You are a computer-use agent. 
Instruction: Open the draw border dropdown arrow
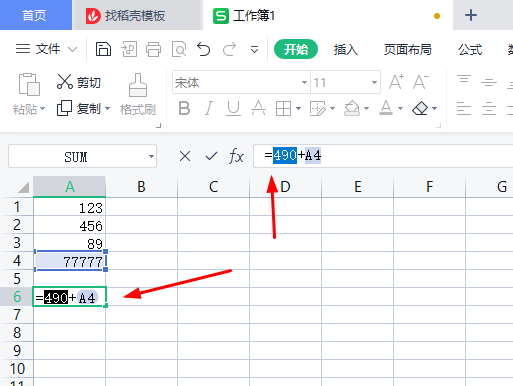pyautogui.click(x=332, y=109)
